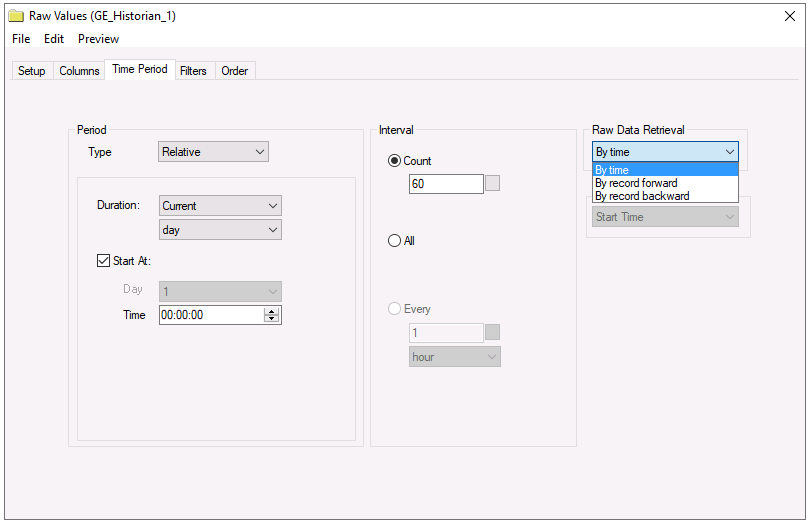Switch to the Setup tab

tap(32, 71)
